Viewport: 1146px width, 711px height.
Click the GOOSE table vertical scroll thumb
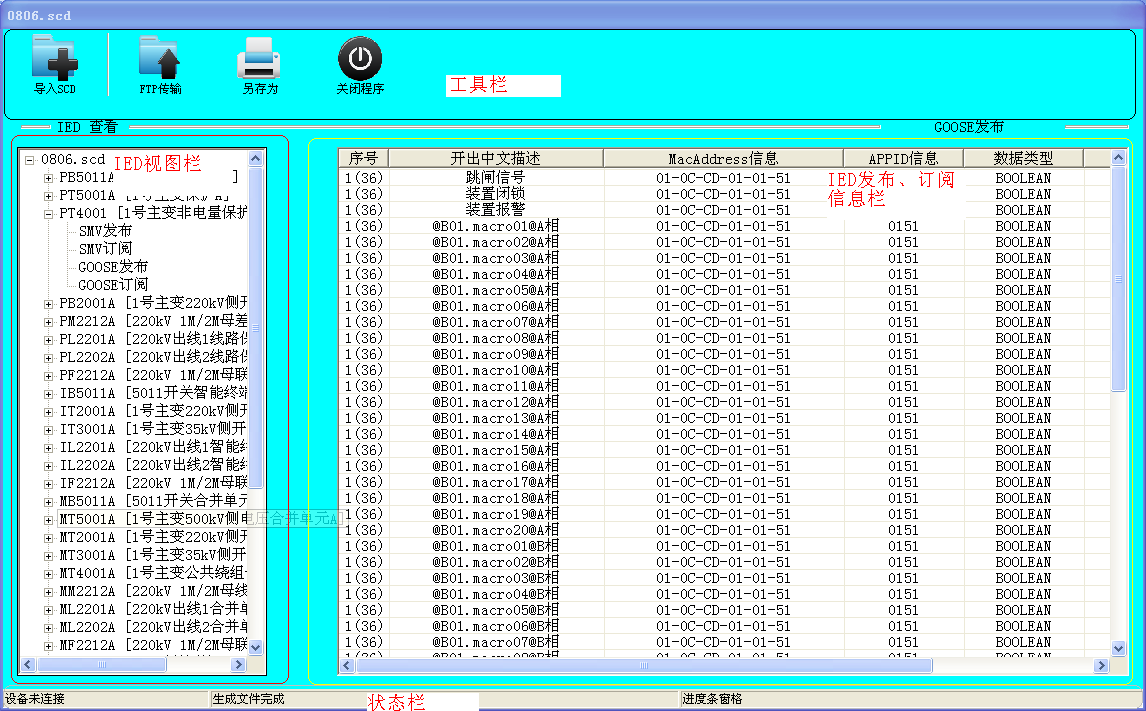1118,278
